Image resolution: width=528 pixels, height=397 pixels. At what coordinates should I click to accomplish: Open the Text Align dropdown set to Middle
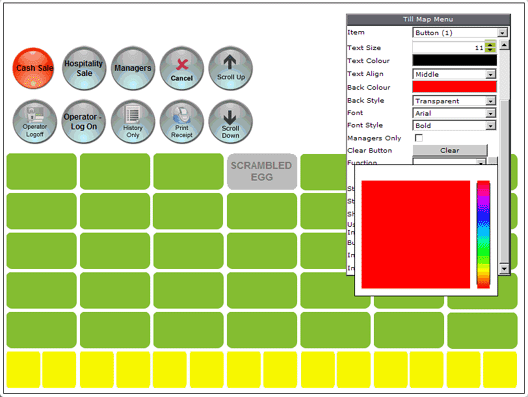tap(454, 74)
